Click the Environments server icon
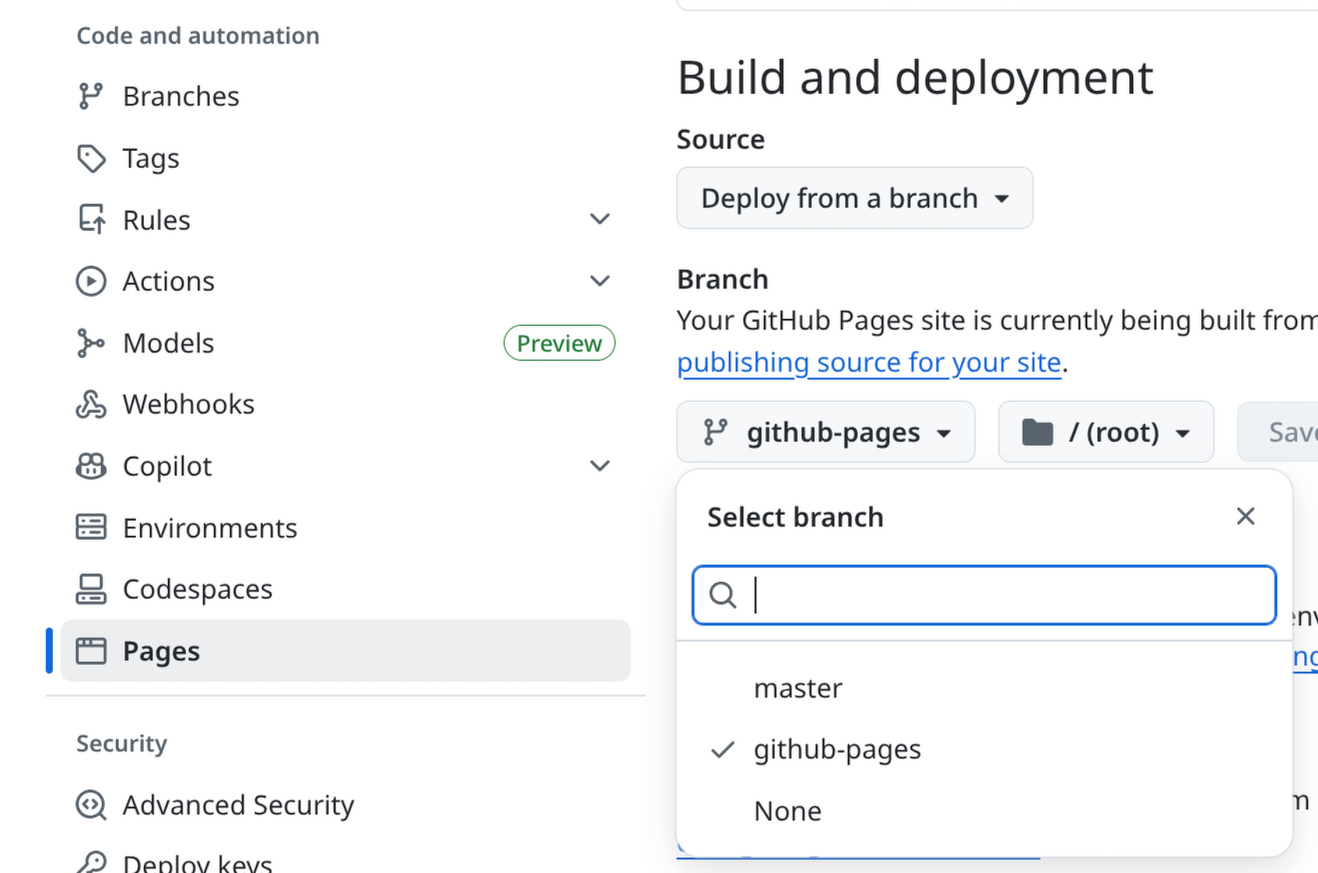 (x=91, y=528)
